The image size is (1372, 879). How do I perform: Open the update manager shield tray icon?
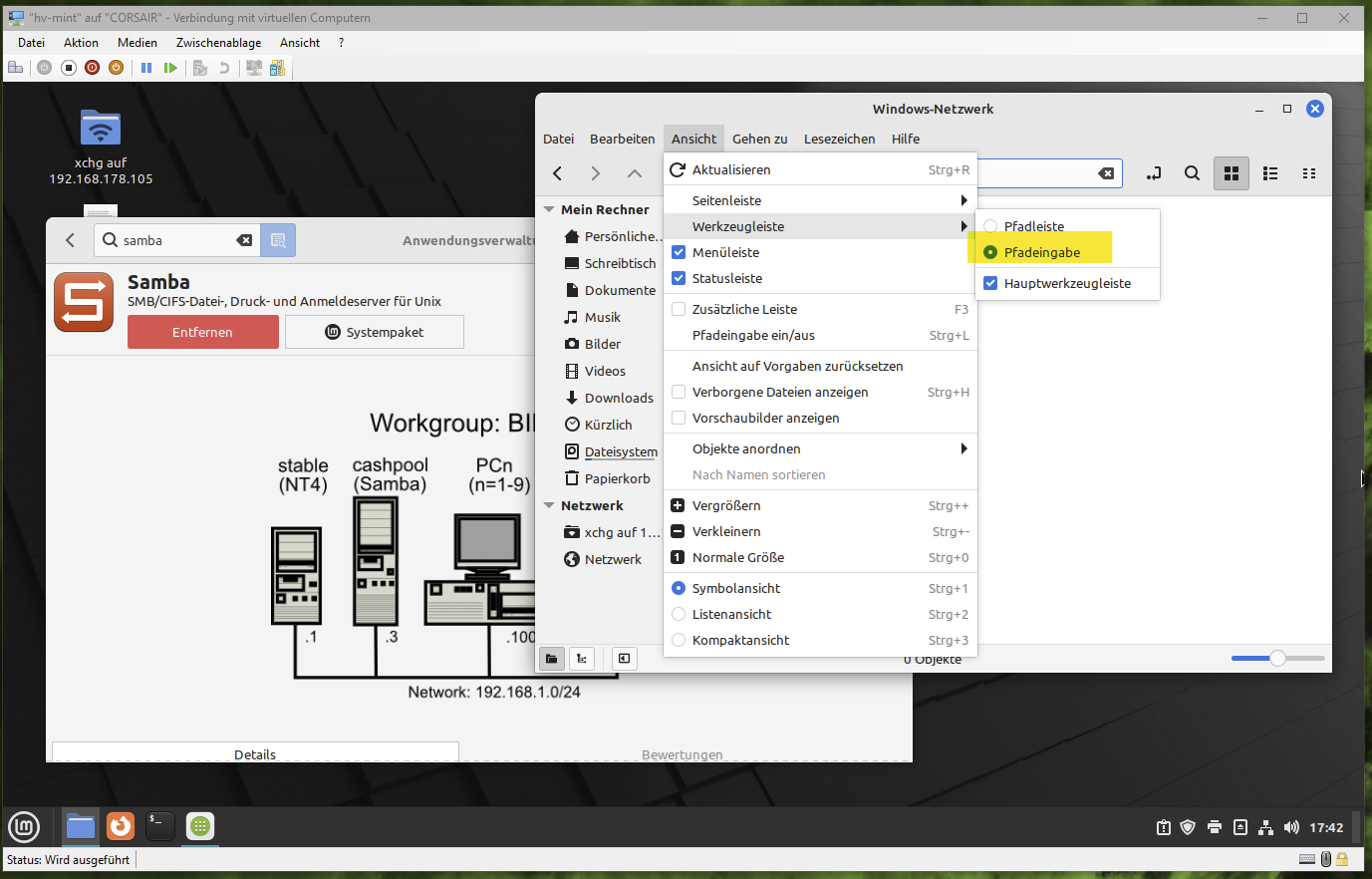point(1188,827)
